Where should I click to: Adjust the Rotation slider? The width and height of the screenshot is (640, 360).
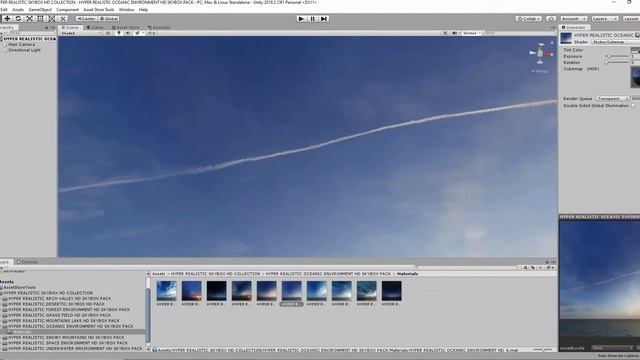617,62
